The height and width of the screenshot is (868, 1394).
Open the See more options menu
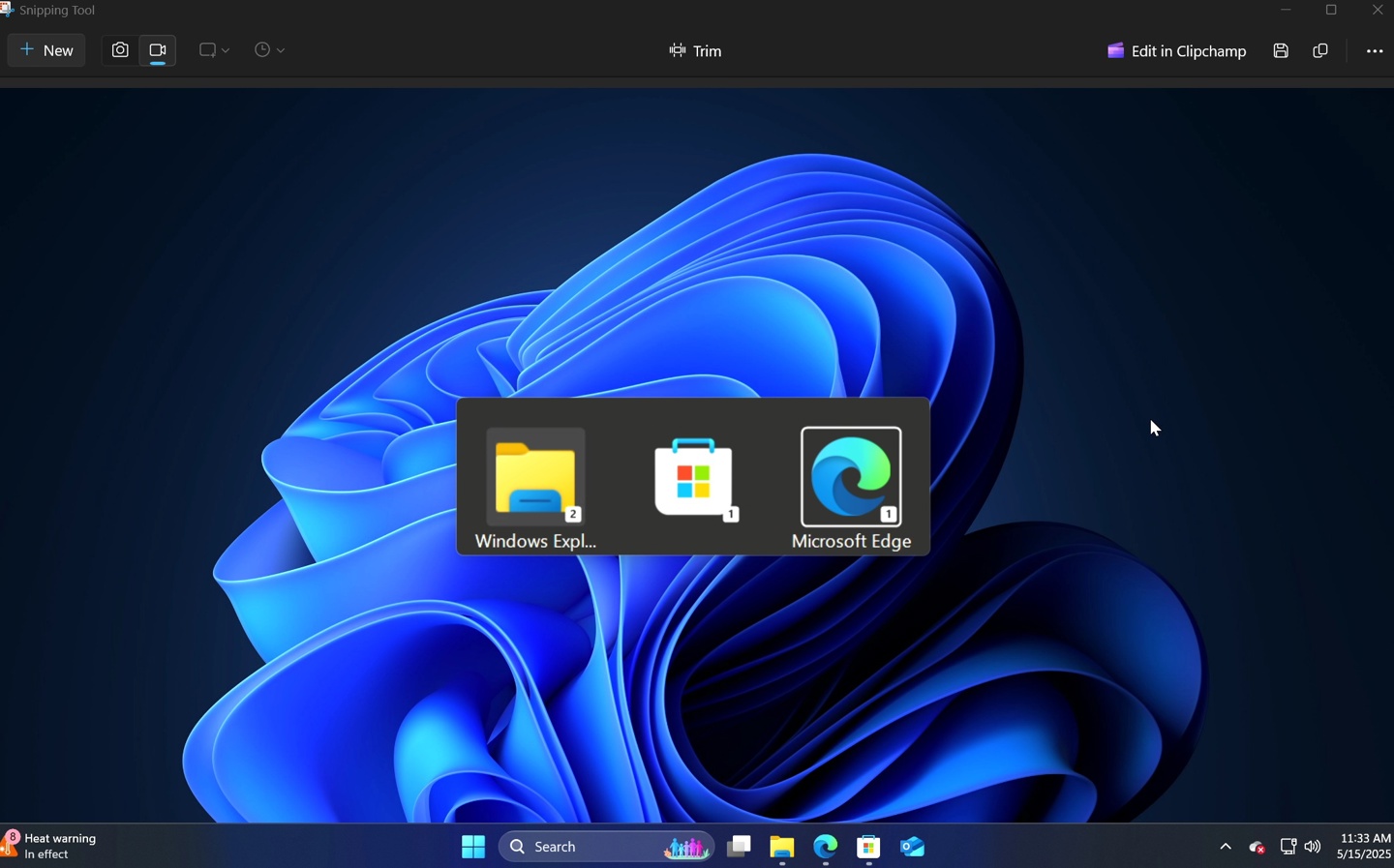pyautogui.click(x=1376, y=50)
